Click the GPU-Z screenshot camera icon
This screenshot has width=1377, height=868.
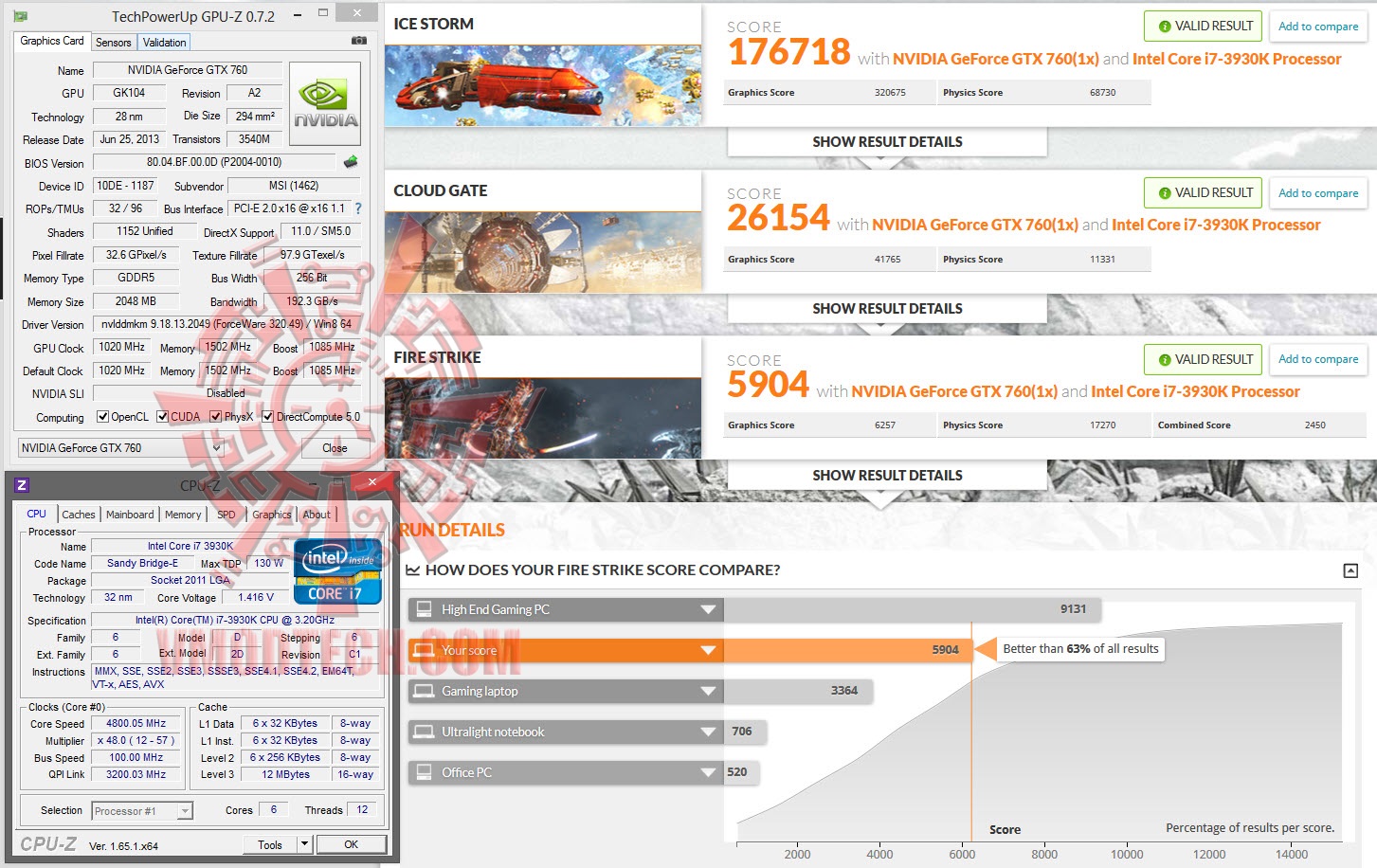pyautogui.click(x=359, y=41)
